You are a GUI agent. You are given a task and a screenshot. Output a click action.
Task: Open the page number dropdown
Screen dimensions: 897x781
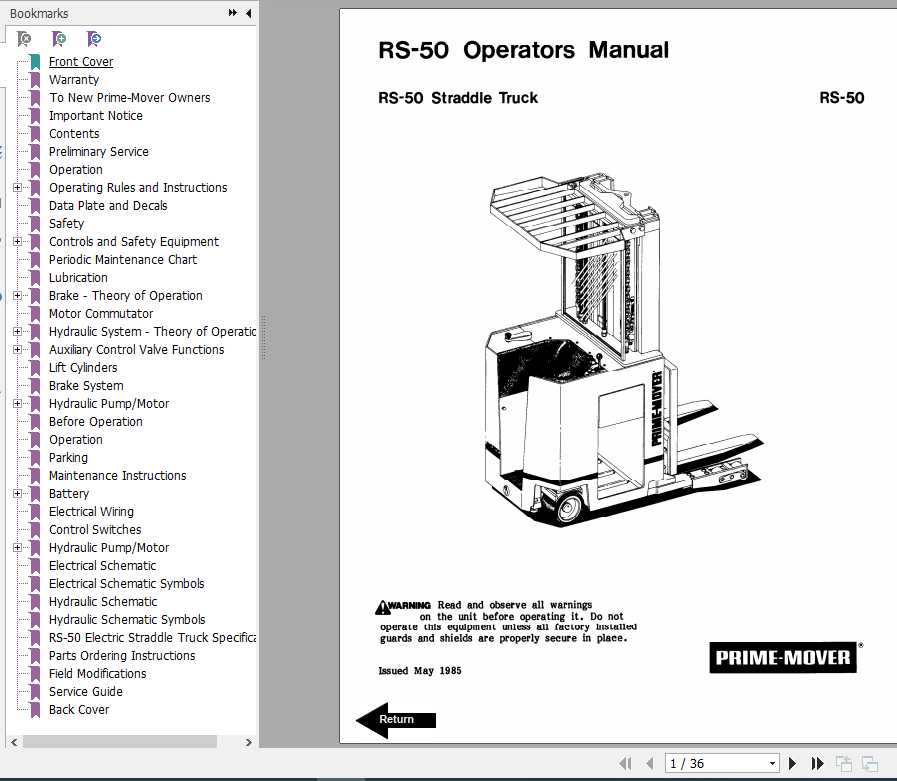[772, 762]
